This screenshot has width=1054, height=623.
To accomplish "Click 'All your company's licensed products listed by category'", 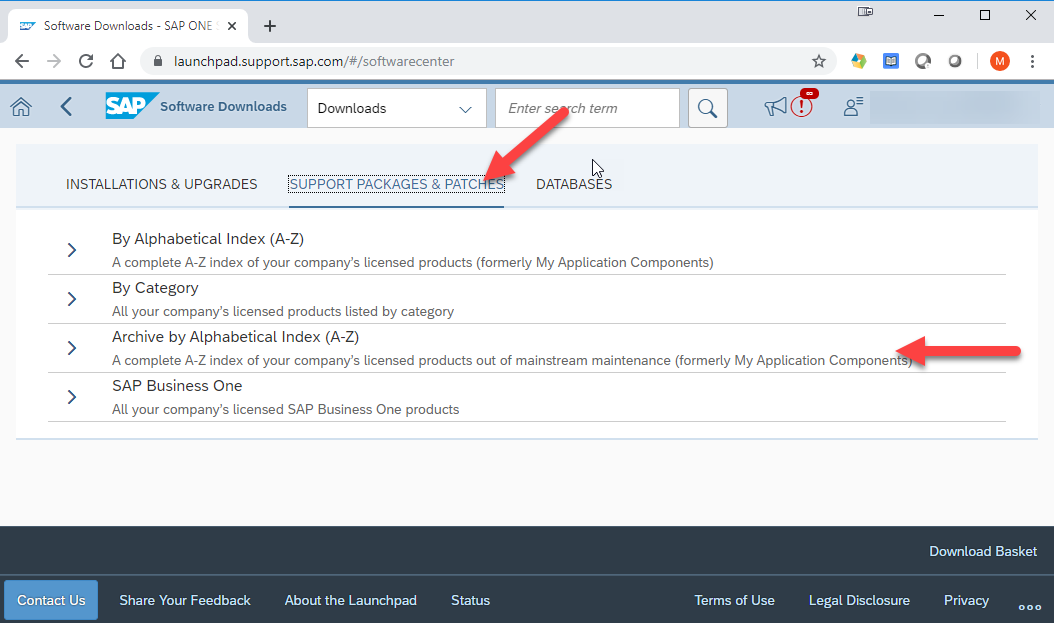I will click(283, 312).
